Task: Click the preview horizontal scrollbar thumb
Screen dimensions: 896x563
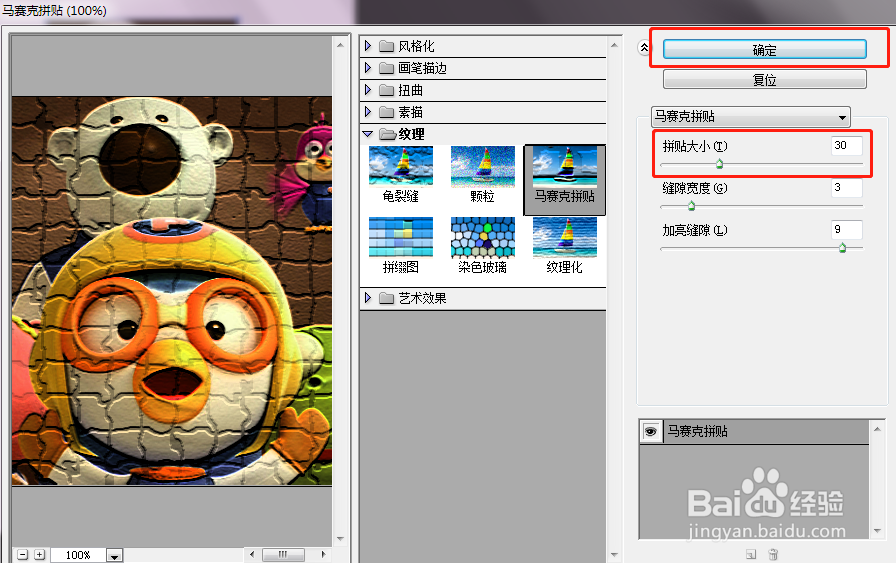Action: click(x=283, y=554)
